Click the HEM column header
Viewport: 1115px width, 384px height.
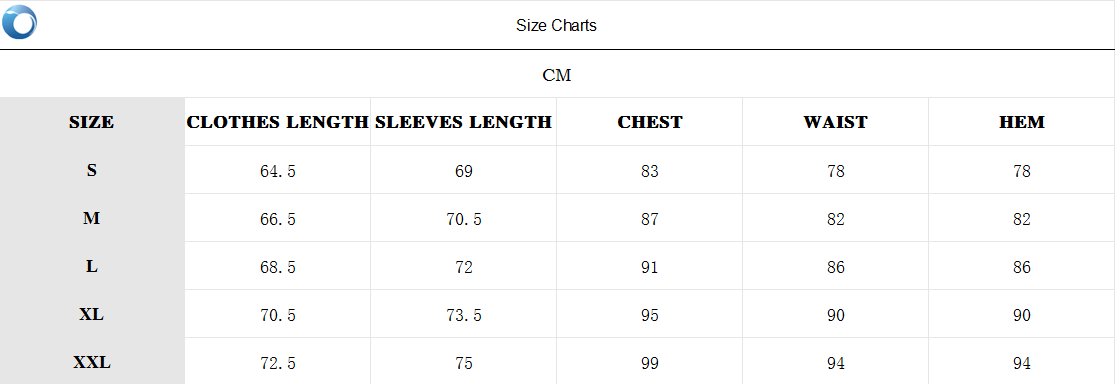click(x=1022, y=122)
